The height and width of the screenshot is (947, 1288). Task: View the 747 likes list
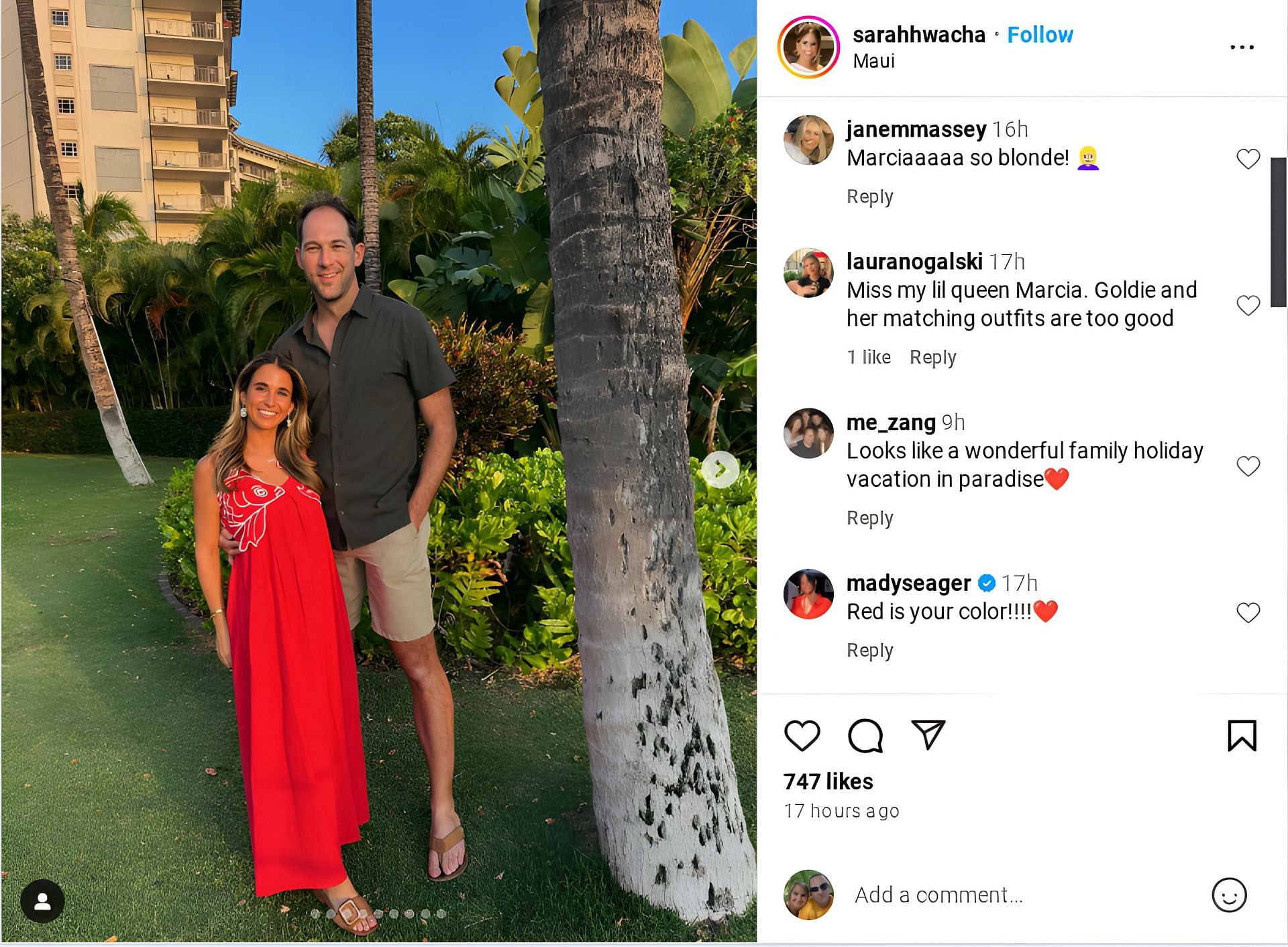tap(828, 781)
